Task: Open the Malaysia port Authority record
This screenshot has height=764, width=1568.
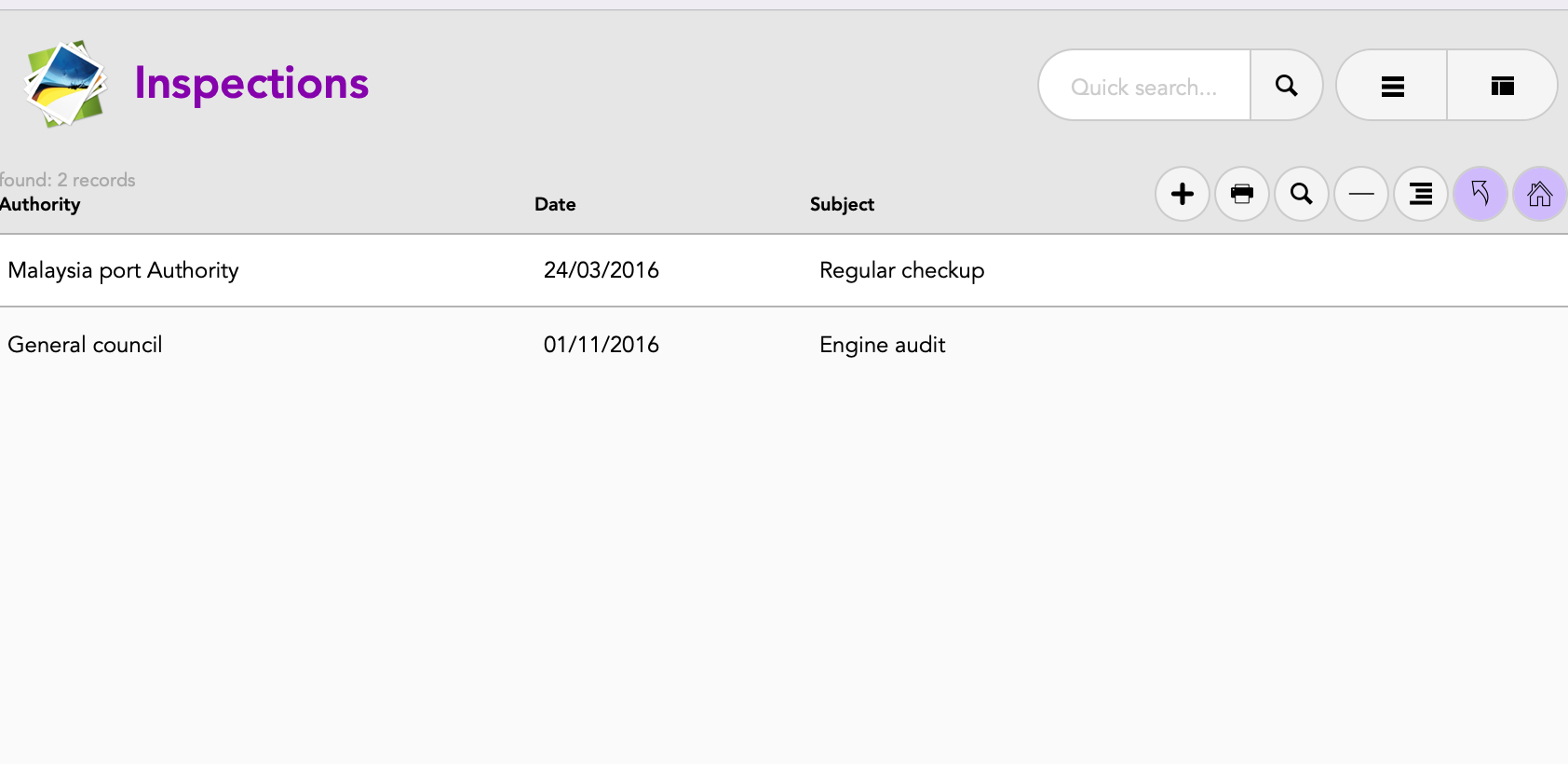Action: 123,270
